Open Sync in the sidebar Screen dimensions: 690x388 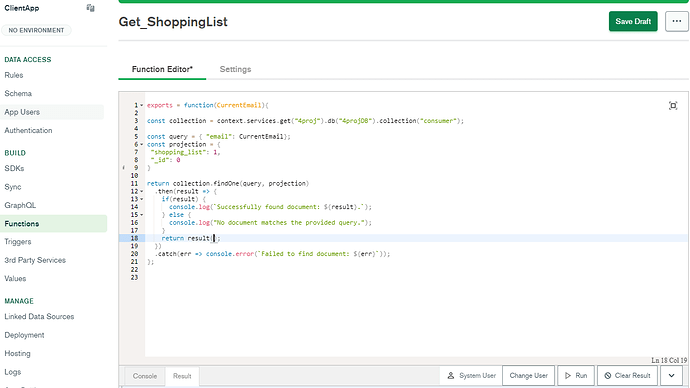(13, 187)
